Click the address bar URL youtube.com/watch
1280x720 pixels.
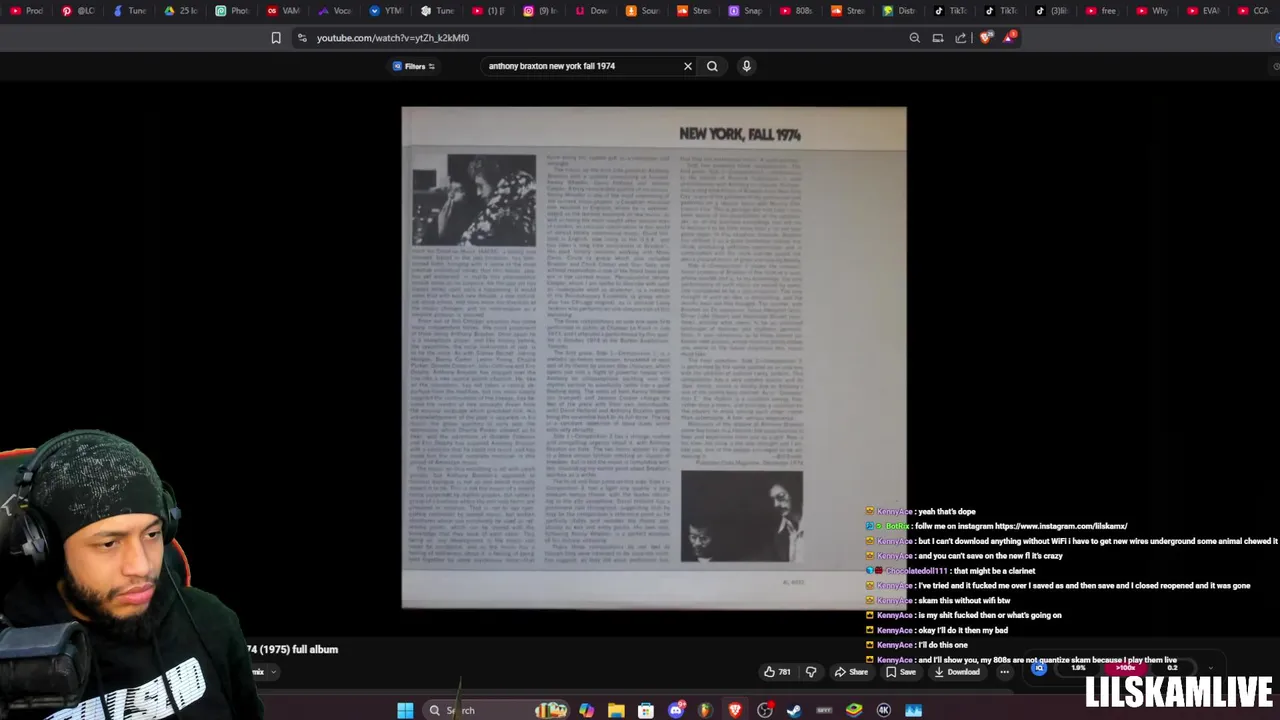pos(393,38)
